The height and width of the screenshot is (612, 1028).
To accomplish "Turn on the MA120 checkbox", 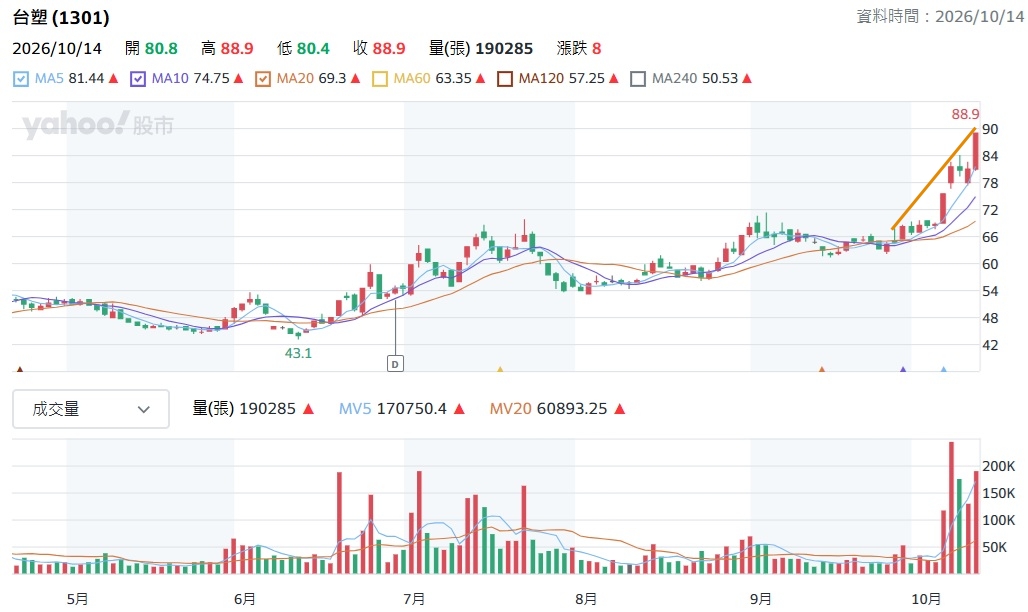I will (505, 79).
